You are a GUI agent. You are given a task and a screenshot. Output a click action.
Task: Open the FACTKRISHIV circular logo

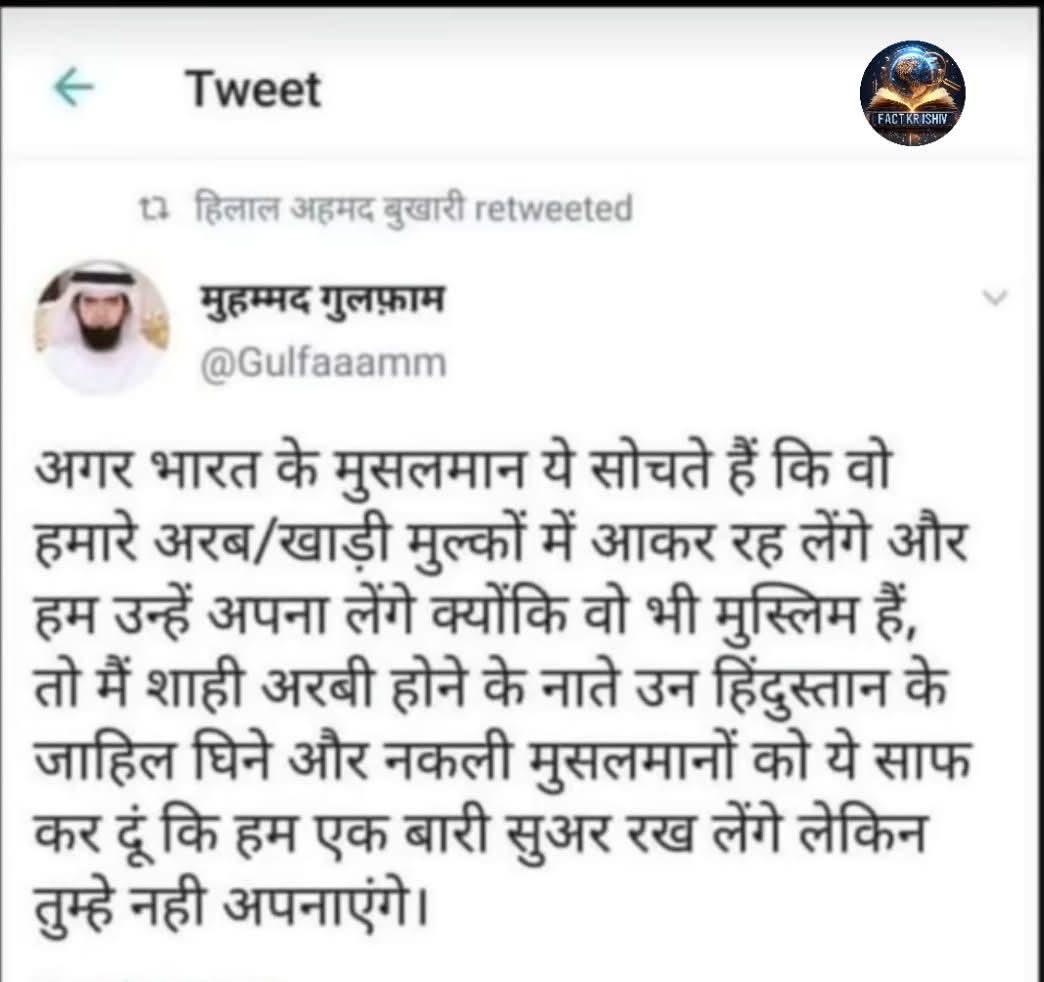click(912, 93)
